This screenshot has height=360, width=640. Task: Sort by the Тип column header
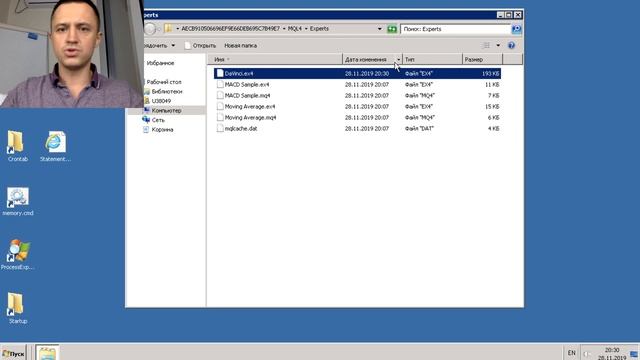point(432,60)
